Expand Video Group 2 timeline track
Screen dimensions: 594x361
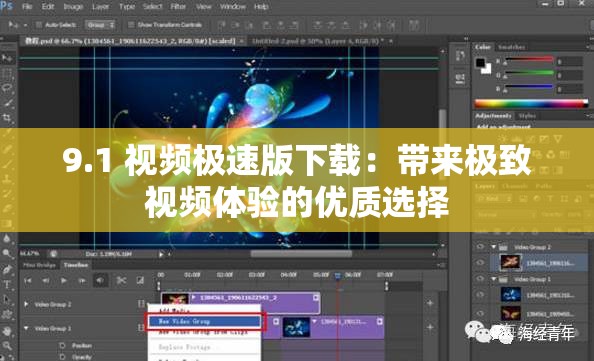tap(26, 304)
